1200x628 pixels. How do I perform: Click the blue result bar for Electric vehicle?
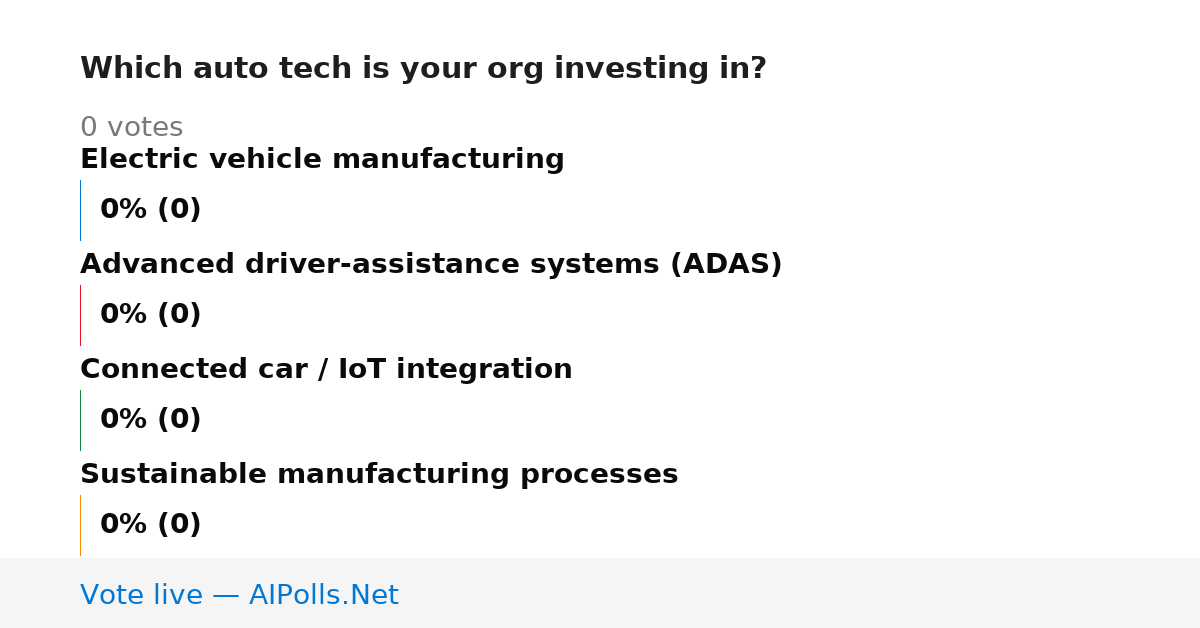pyautogui.click(x=80, y=210)
